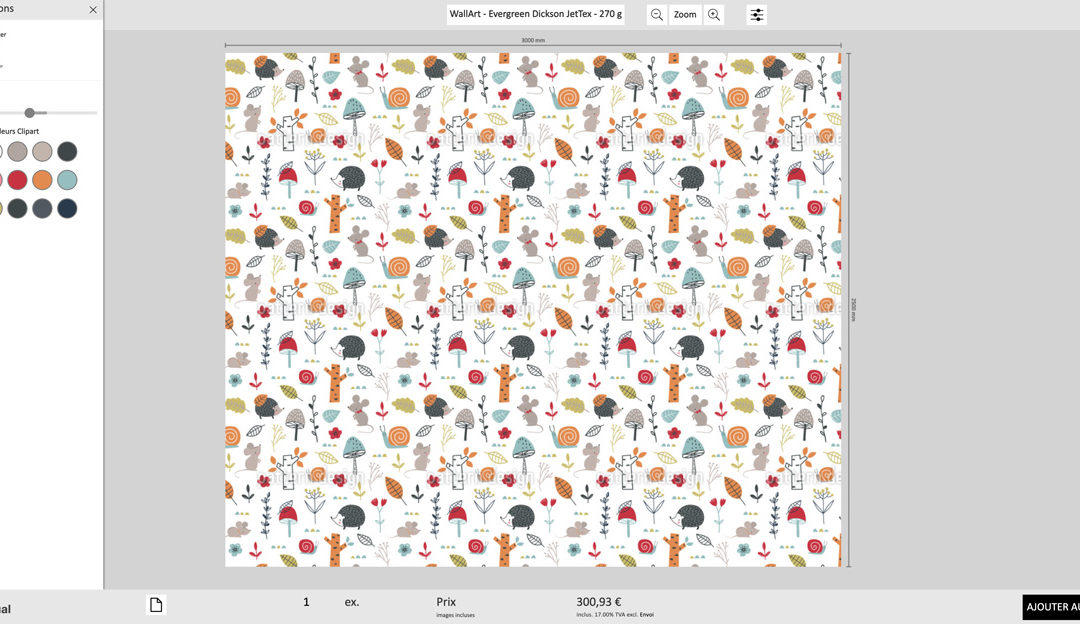
Task: Open the WallArt Evergreen Dickson JetTex product selector
Action: 535,14
